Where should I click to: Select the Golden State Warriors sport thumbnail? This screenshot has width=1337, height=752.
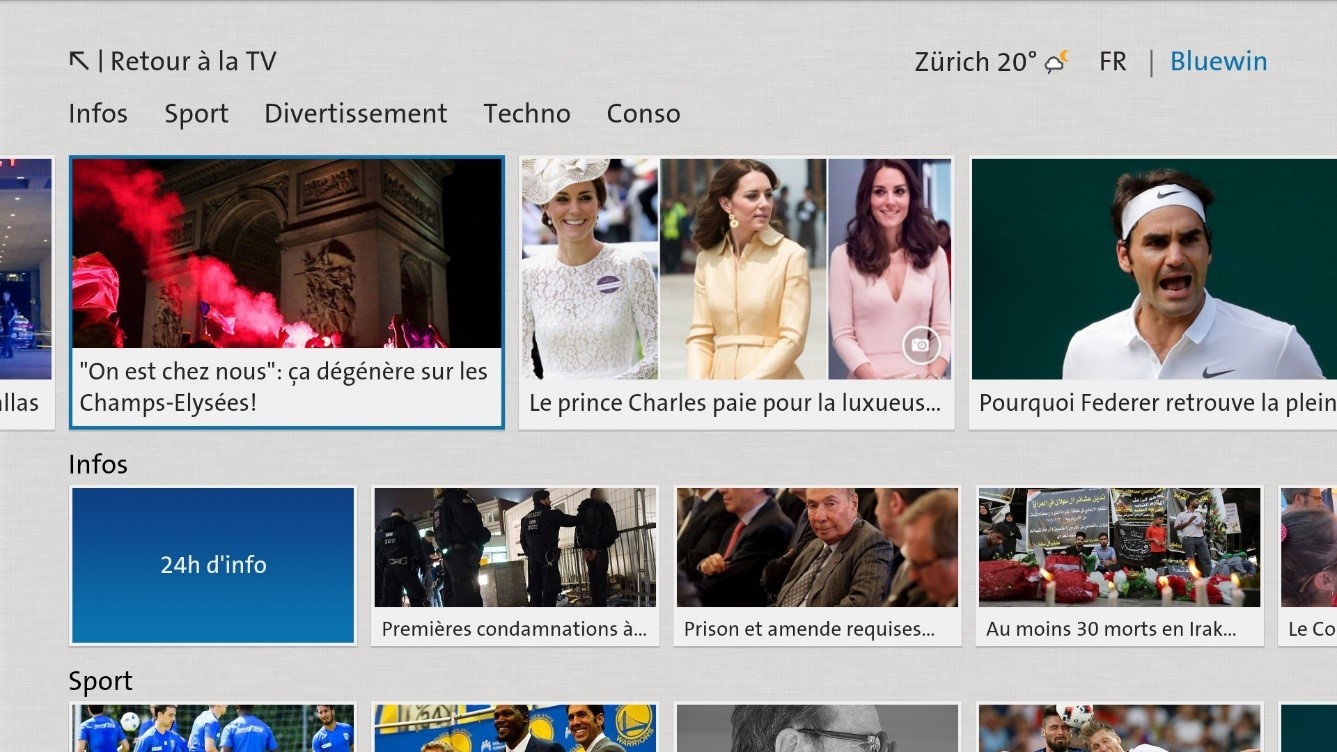pos(515,728)
